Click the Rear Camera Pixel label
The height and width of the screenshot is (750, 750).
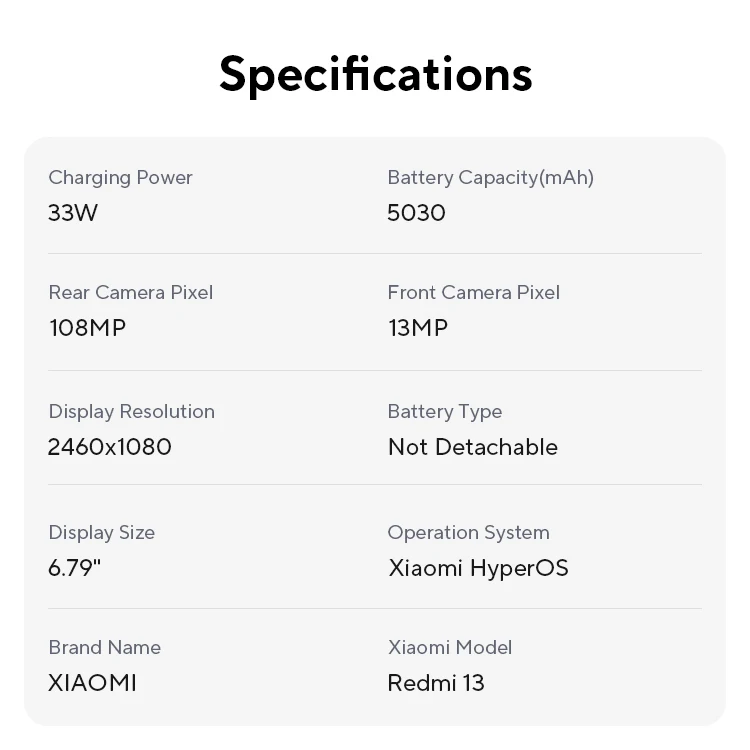130,292
